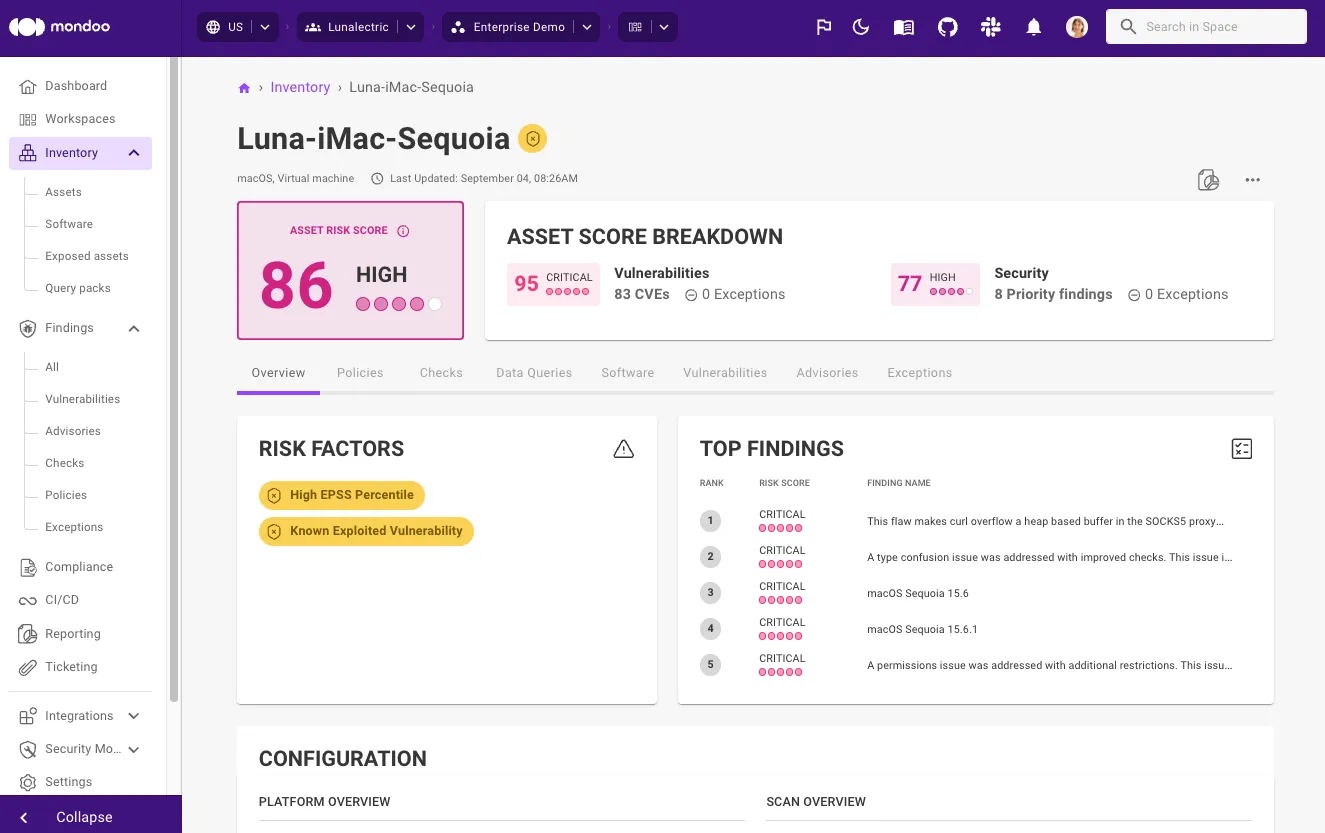Collapse the Inventory section
Image resolution: width=1325 pixels, height=833 pixels.
coord(134,153)
